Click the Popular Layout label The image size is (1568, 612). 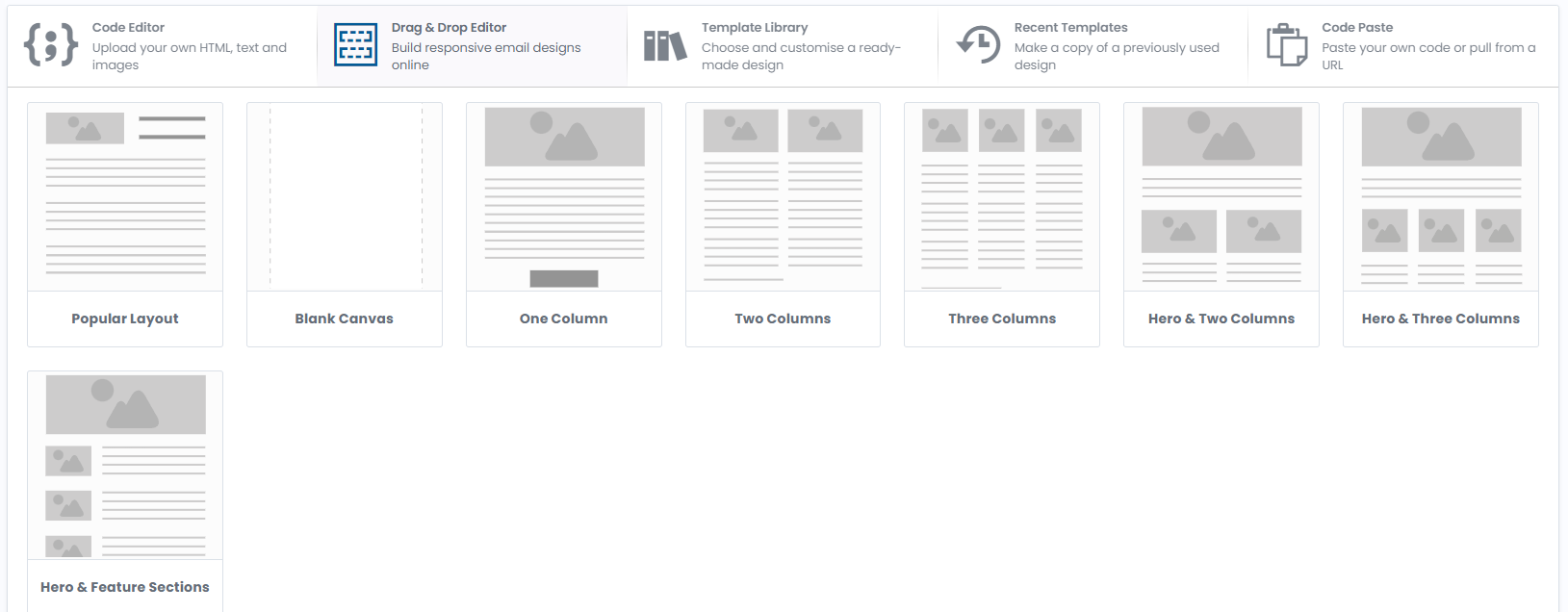pos(125,319)
